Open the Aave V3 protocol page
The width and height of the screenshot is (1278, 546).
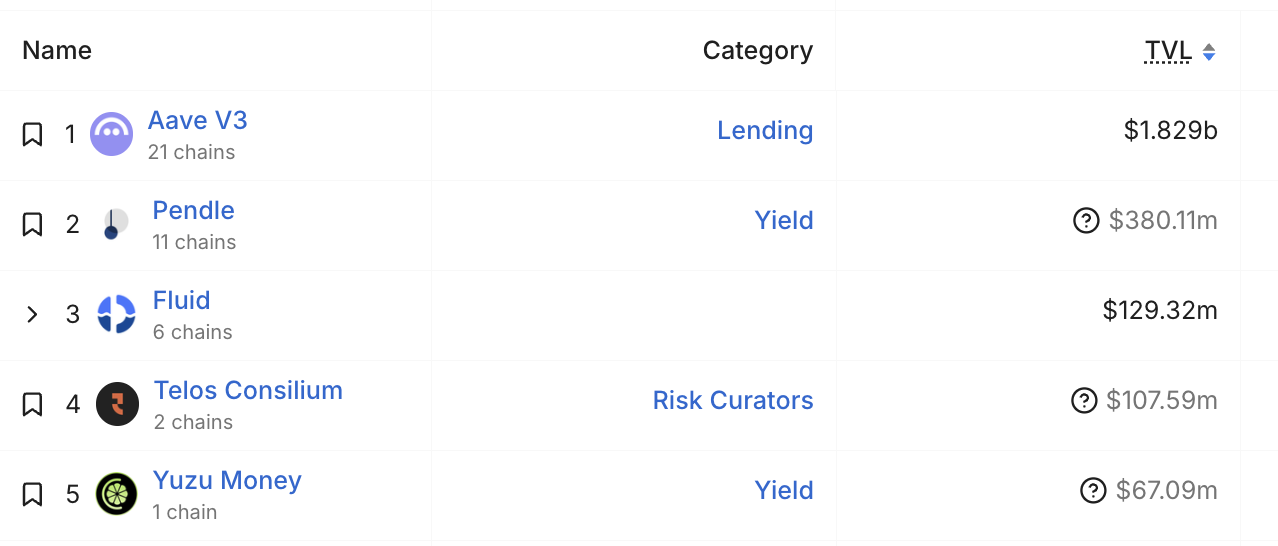[197, 120]
